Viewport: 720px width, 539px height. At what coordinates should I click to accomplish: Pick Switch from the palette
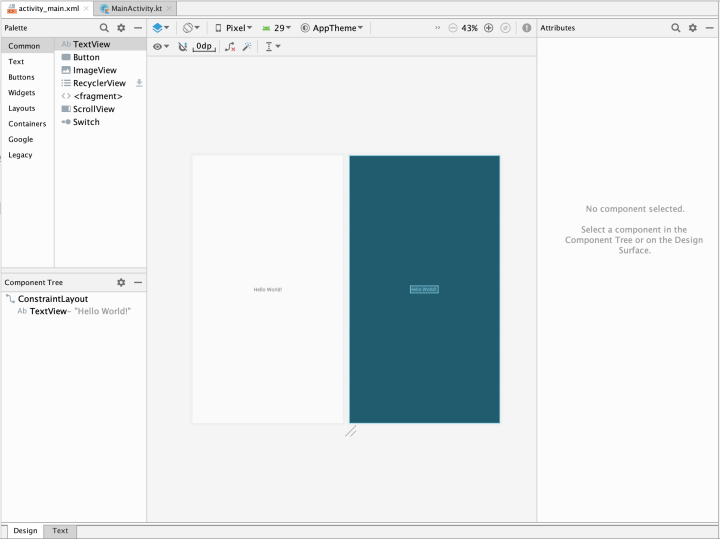[101, 122]
